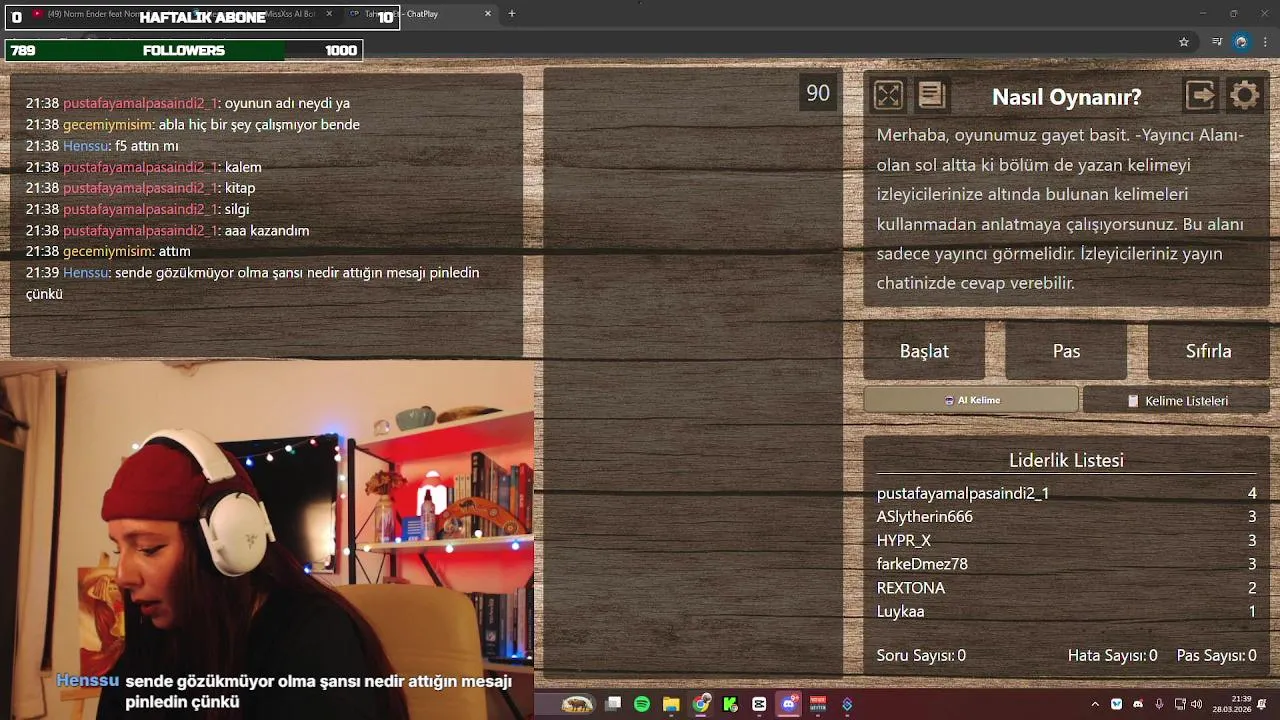Screen dimensions: 1280x720
Task: Click the Hata Sayısı: 0 counter
Action: (x=1112, y=655)
